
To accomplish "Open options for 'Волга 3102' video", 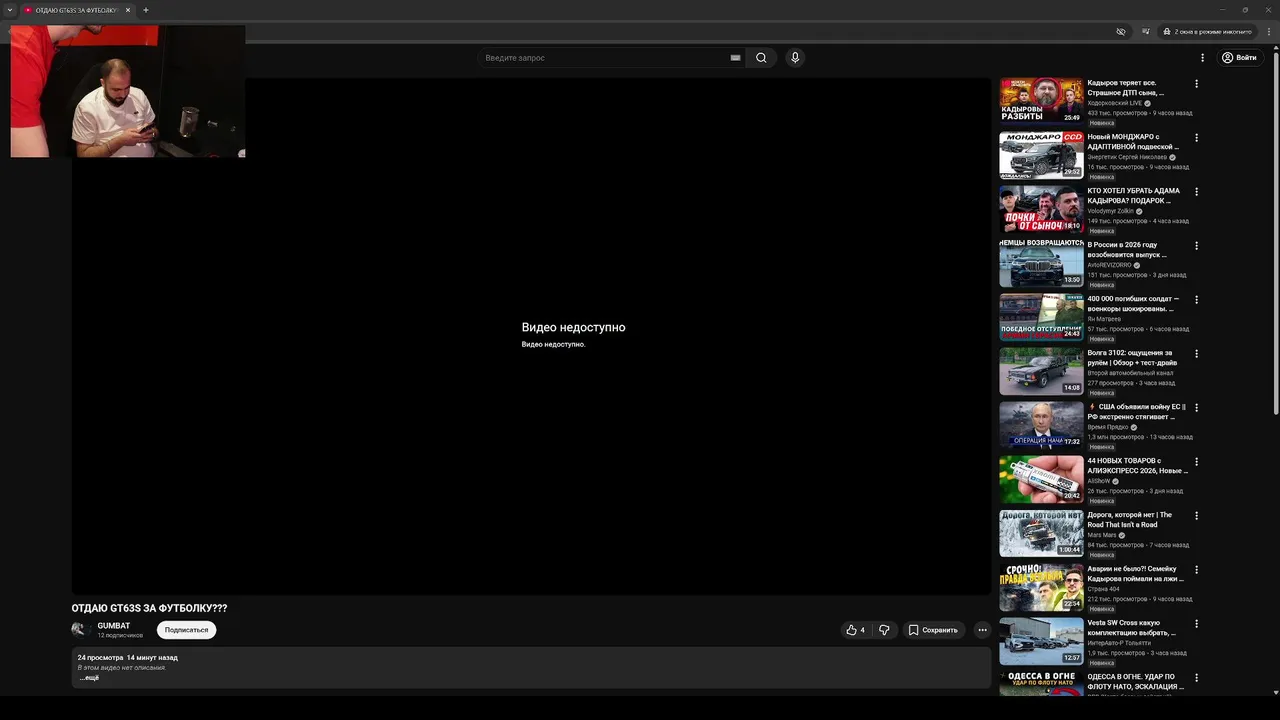I will [1196, 354].
